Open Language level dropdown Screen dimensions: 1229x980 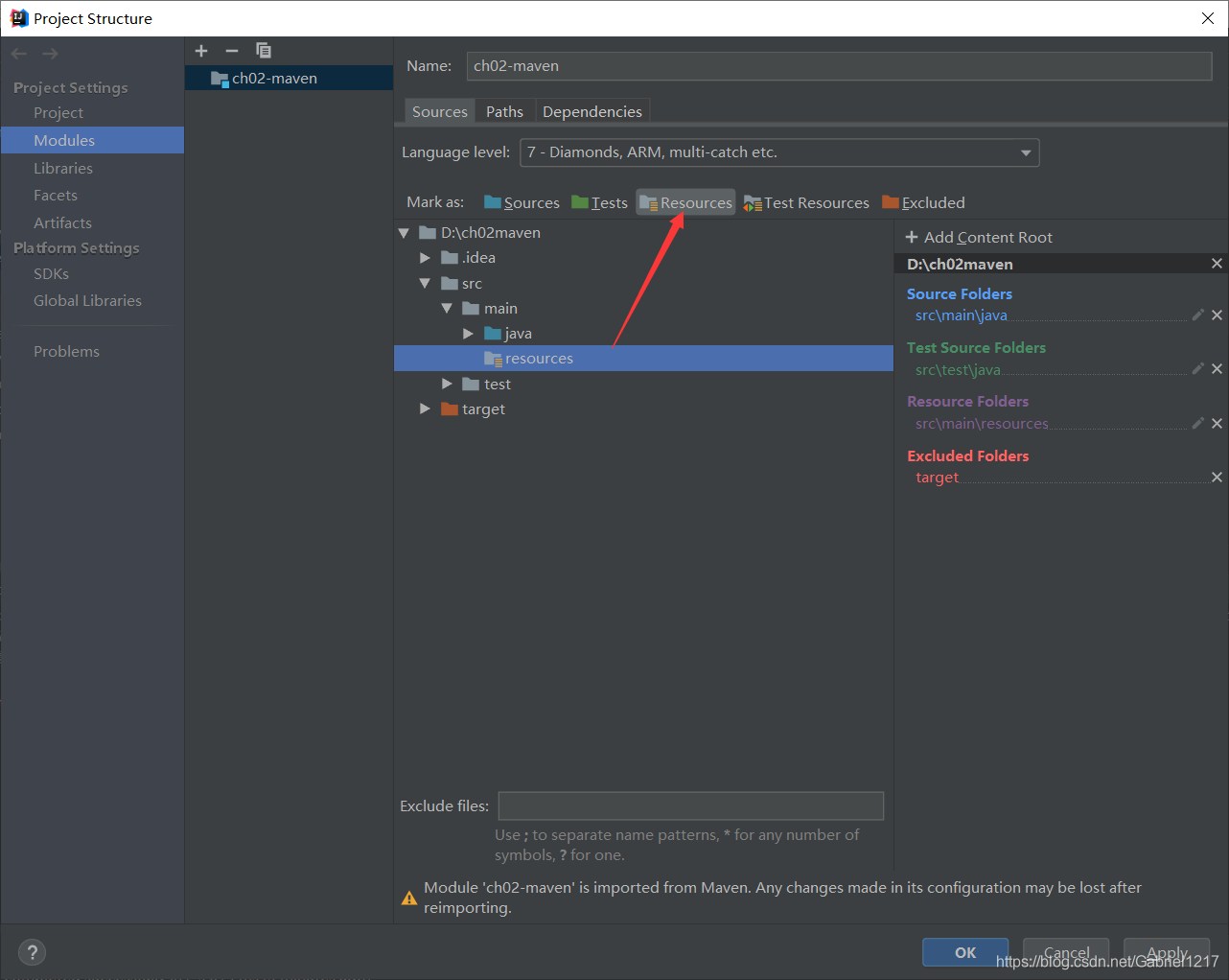tap(779, 152)
